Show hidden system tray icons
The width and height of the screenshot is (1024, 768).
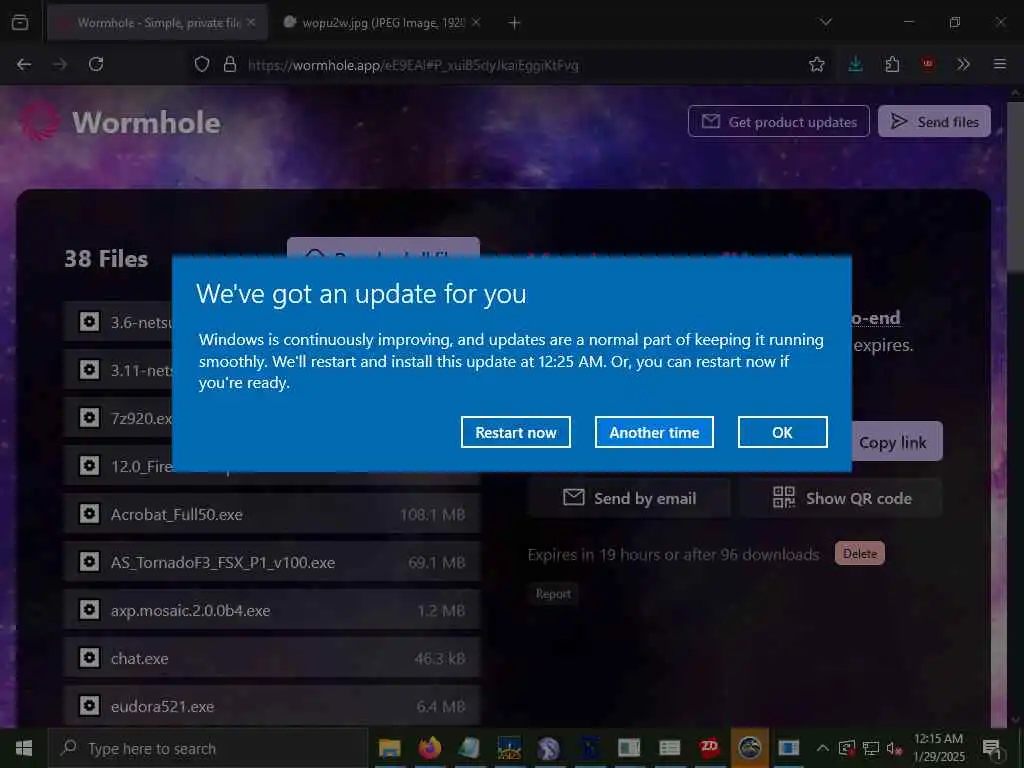(823, 748)
